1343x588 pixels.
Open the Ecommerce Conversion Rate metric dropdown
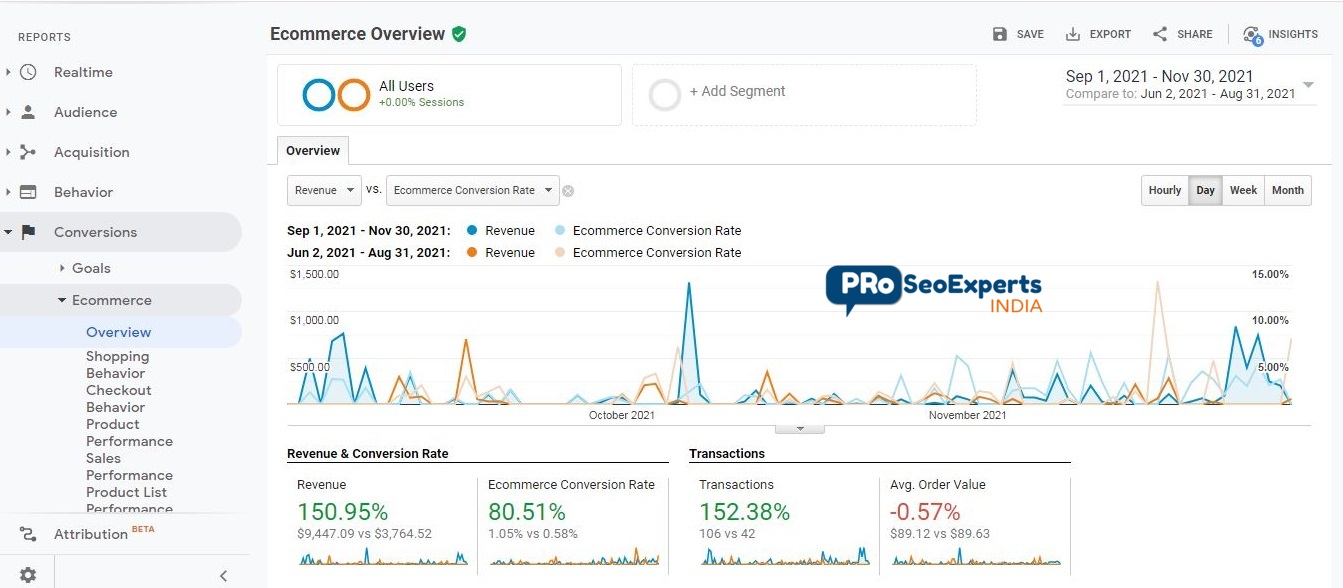pyautogui.click(x=475, y=190)
